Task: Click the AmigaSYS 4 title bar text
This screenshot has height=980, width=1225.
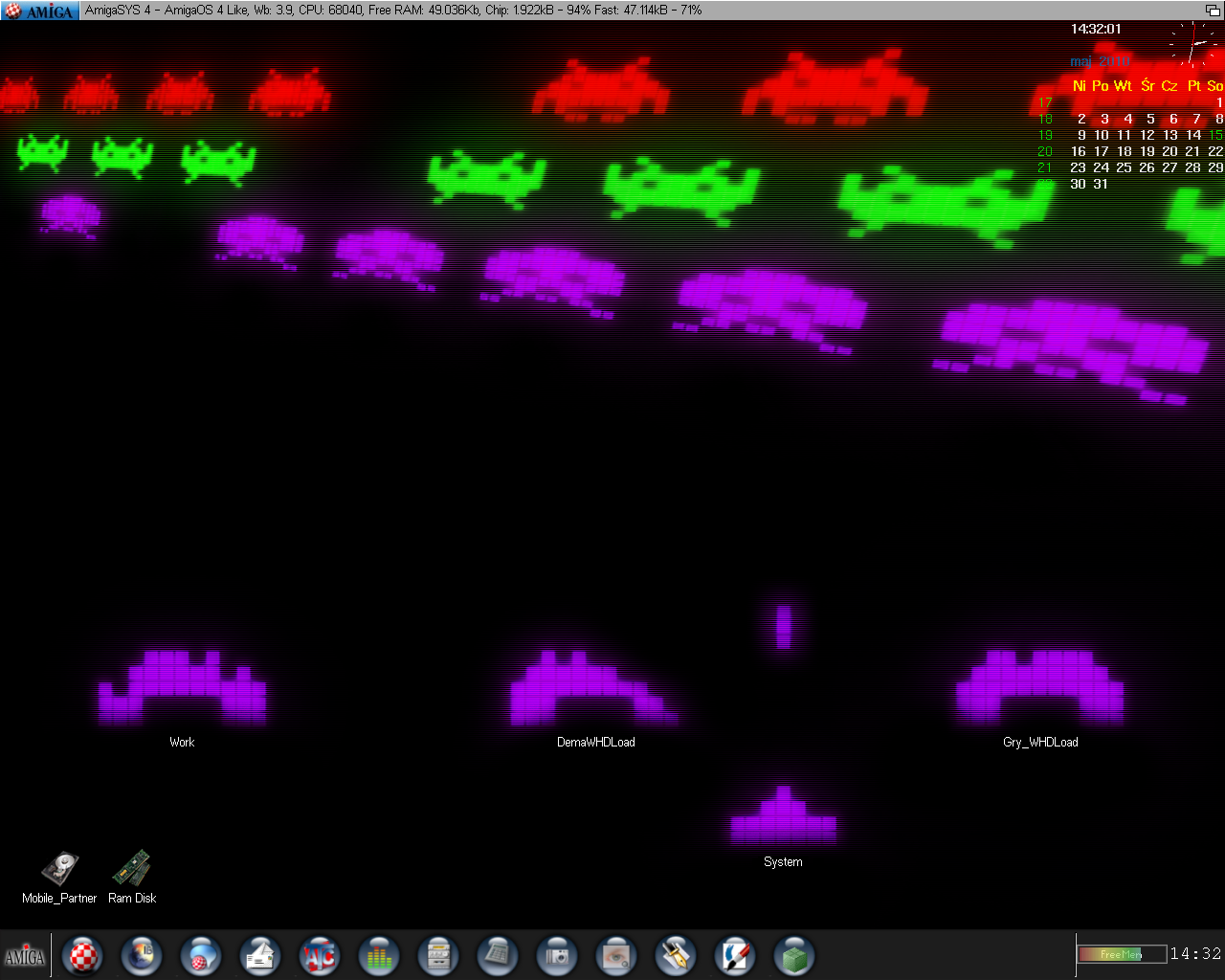Action: tap(392, 11)
